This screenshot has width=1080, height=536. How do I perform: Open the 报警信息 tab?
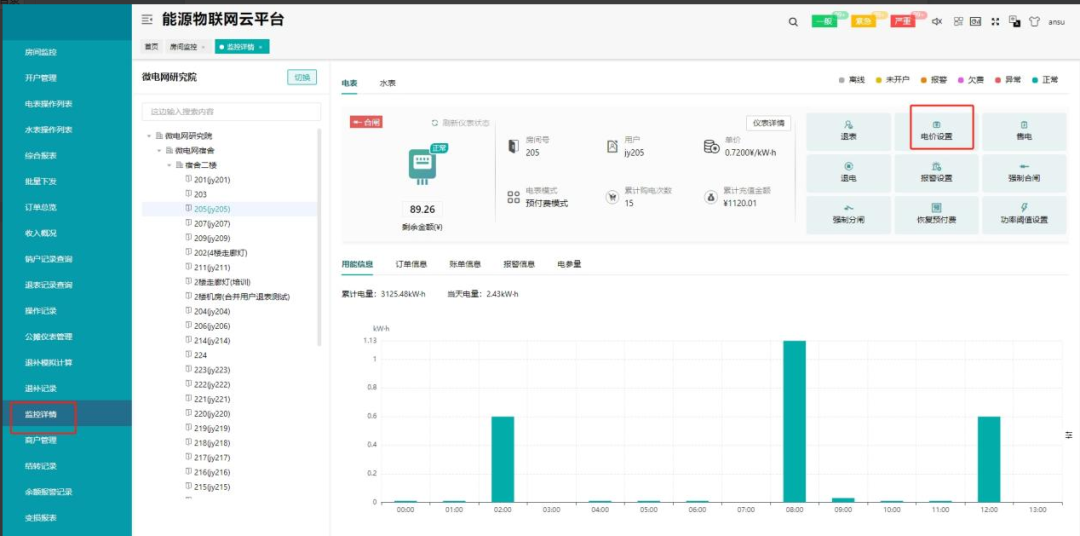click(x=519, y=264)
